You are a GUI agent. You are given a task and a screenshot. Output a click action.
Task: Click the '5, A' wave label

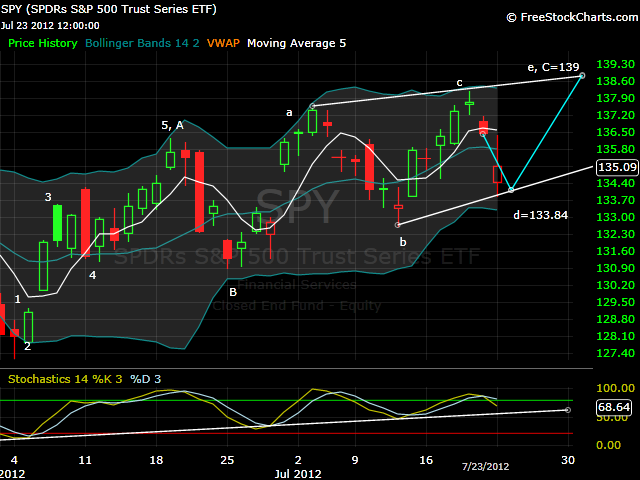172,125
